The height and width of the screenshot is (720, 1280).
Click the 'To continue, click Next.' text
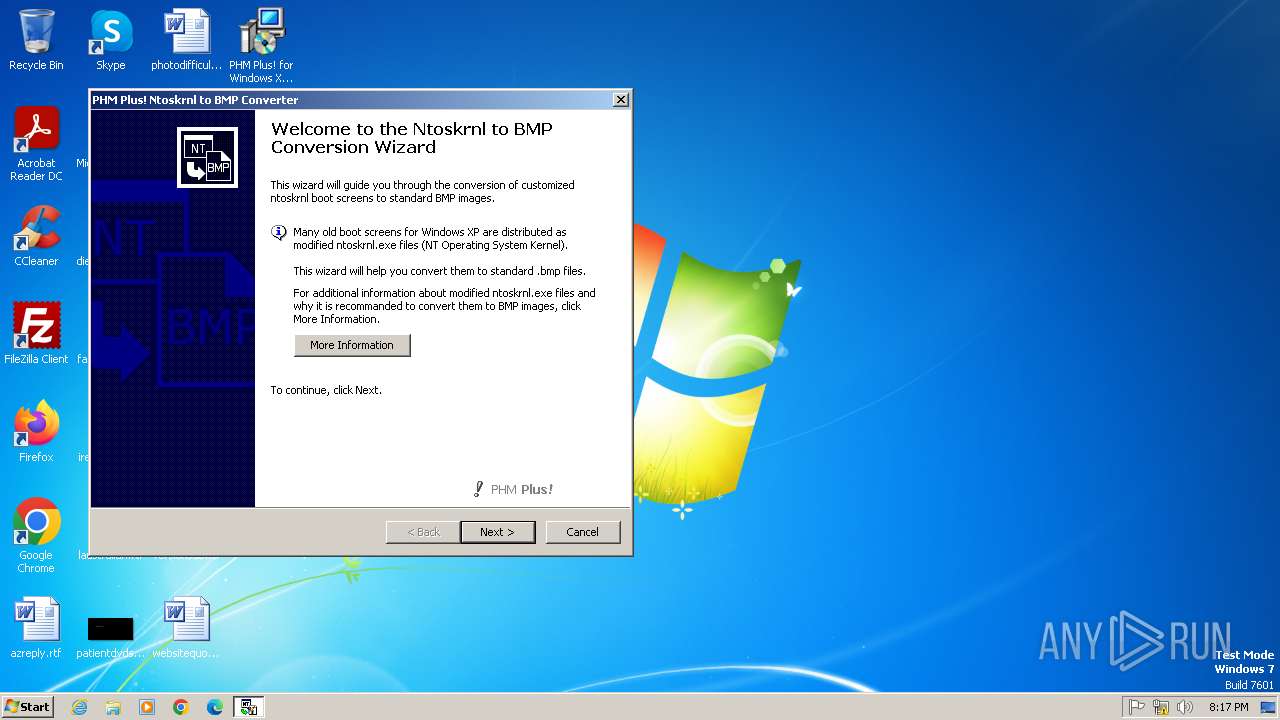pos(326,390)
